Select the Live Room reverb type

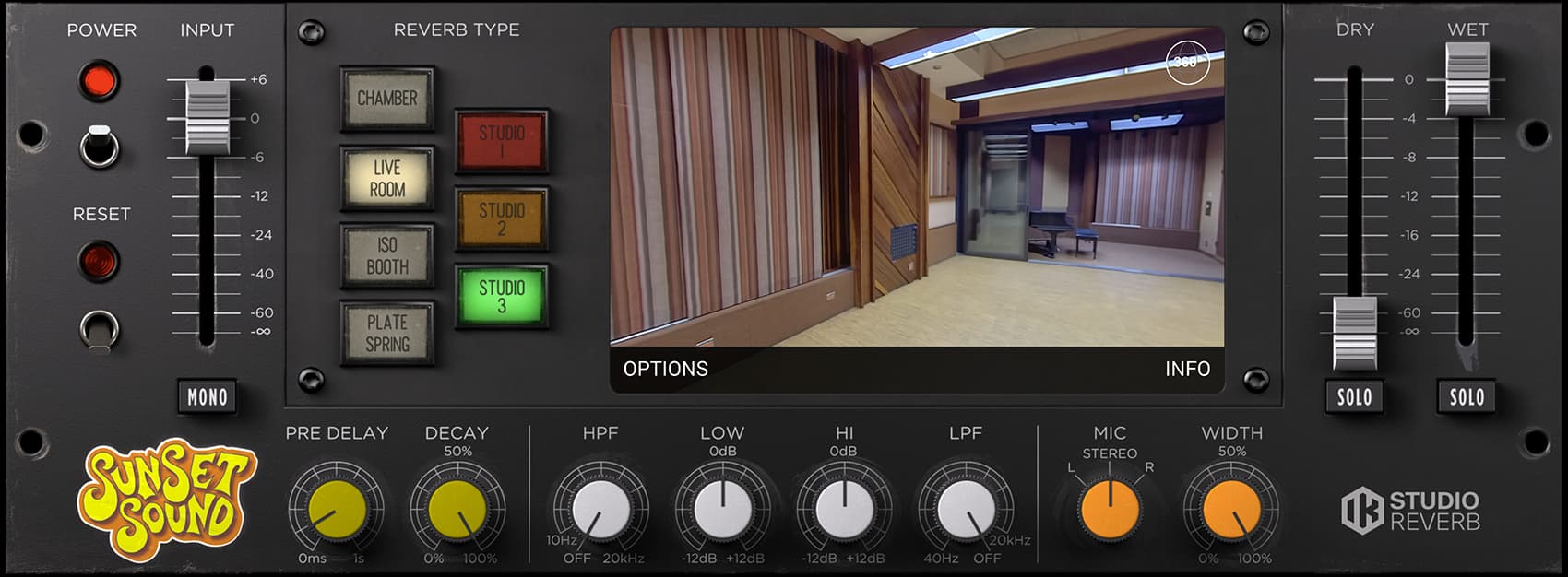click(387, 179)
